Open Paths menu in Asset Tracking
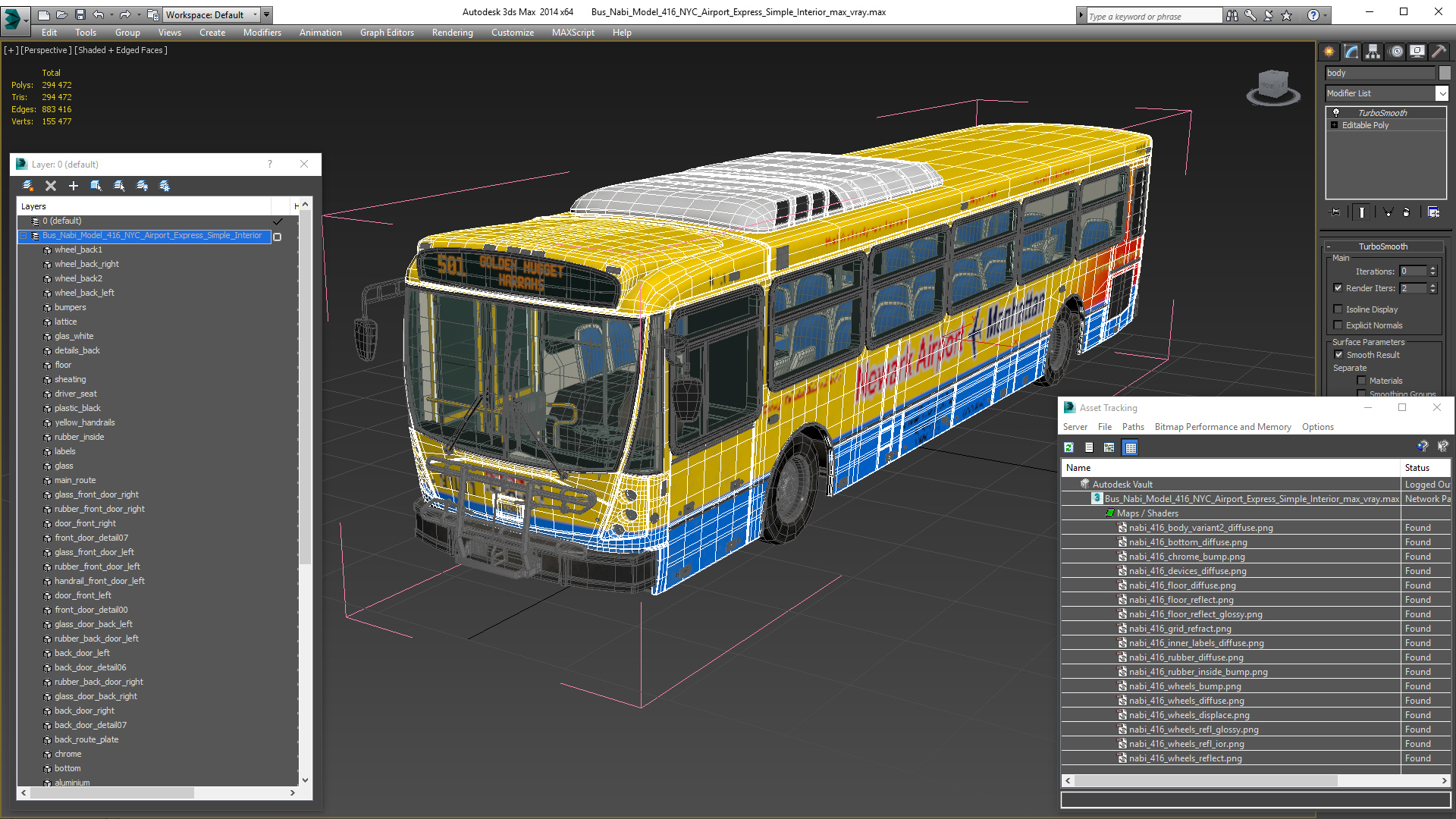 [x=1133, y=427]
